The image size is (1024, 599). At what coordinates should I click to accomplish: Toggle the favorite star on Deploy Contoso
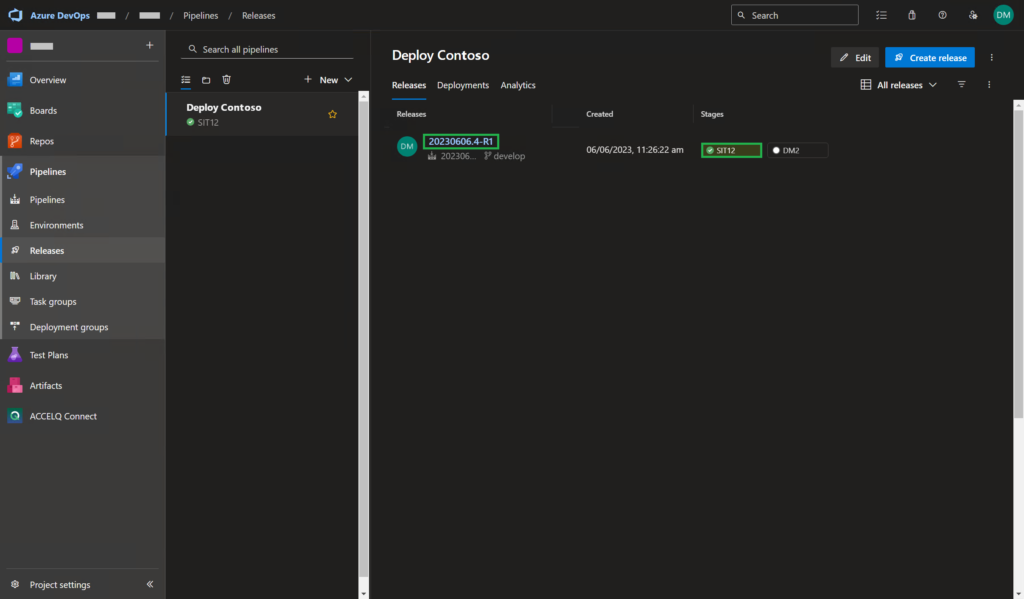[332, 114]
